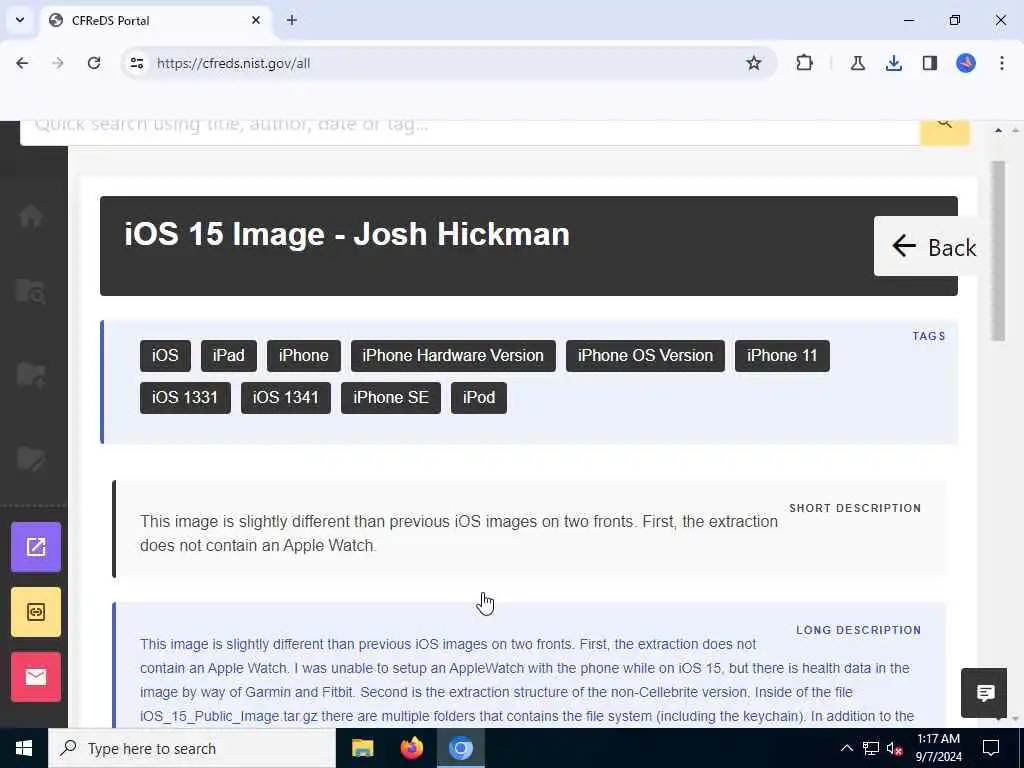Open a new browser tab

pos(292,20)
